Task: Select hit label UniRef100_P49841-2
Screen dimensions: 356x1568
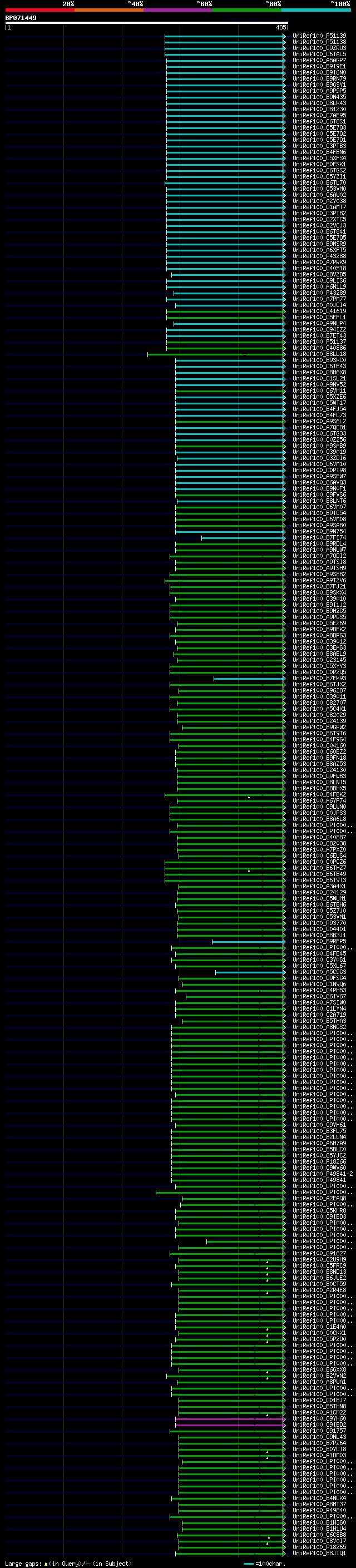Action: click(323, 1174)
